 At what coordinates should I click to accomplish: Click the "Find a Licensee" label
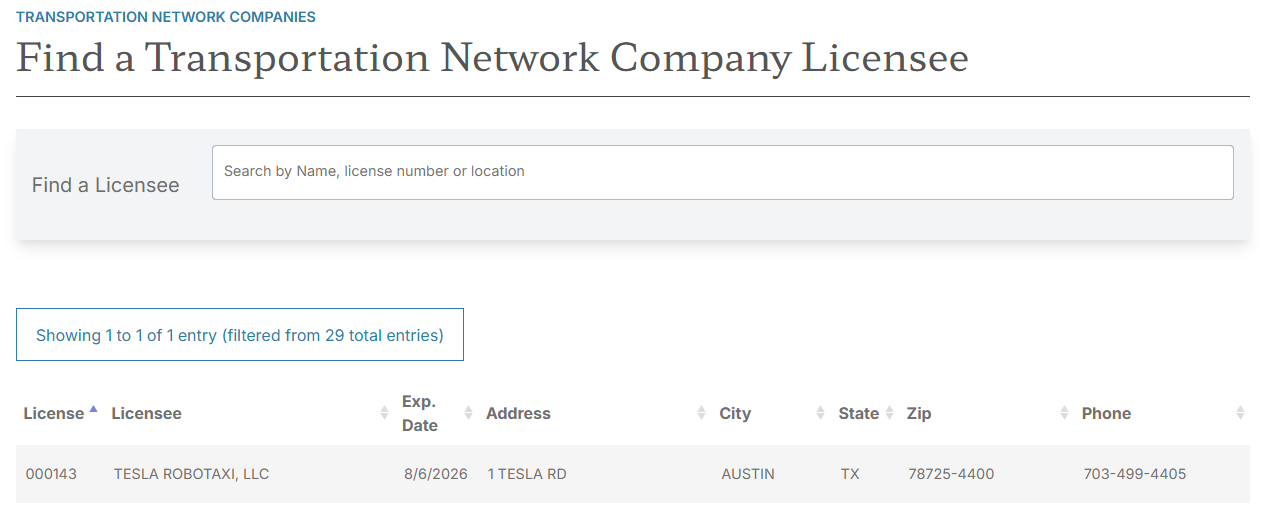(x=106, y=185)
